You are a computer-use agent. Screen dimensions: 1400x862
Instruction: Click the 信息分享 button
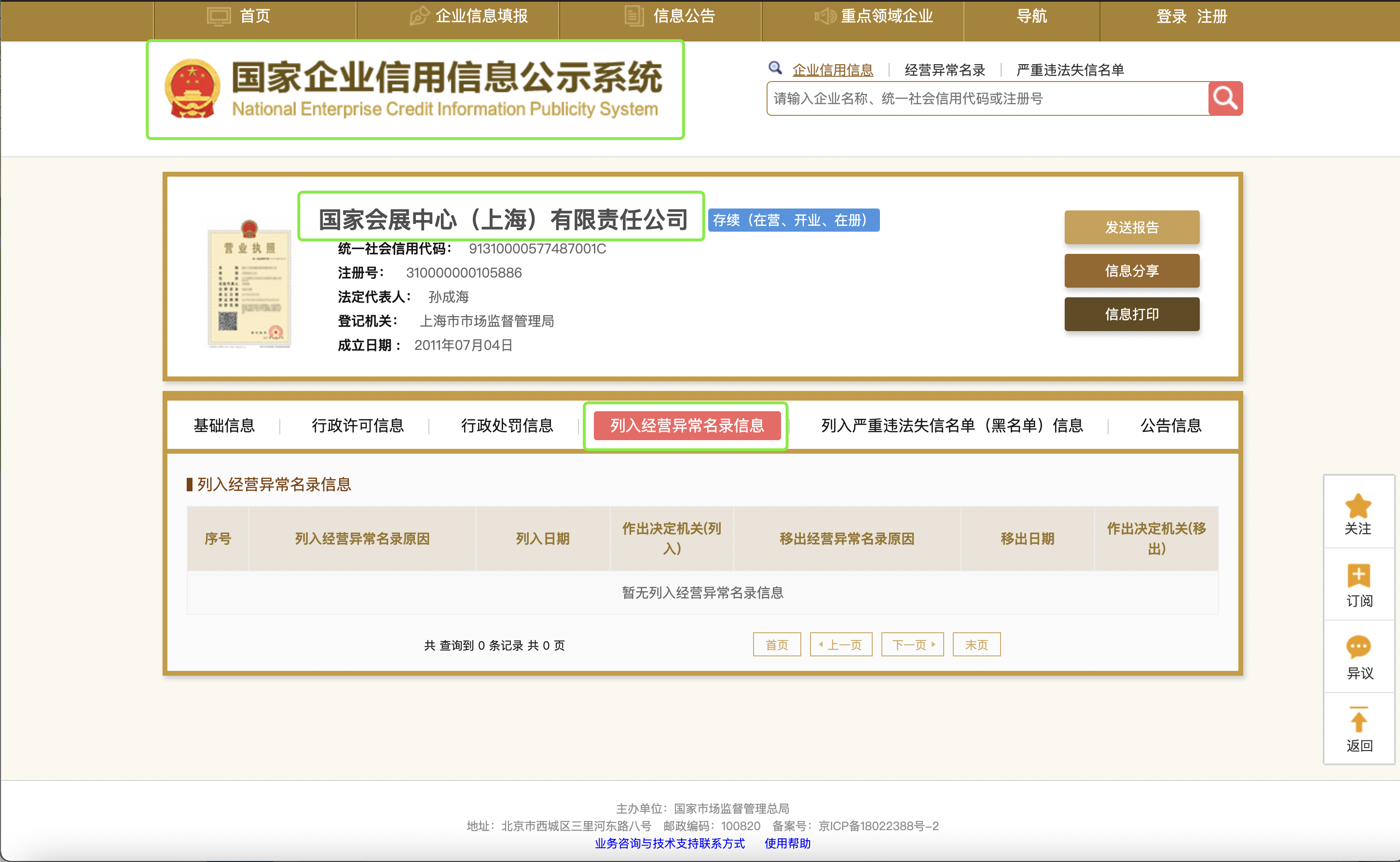pos(1132,271)
